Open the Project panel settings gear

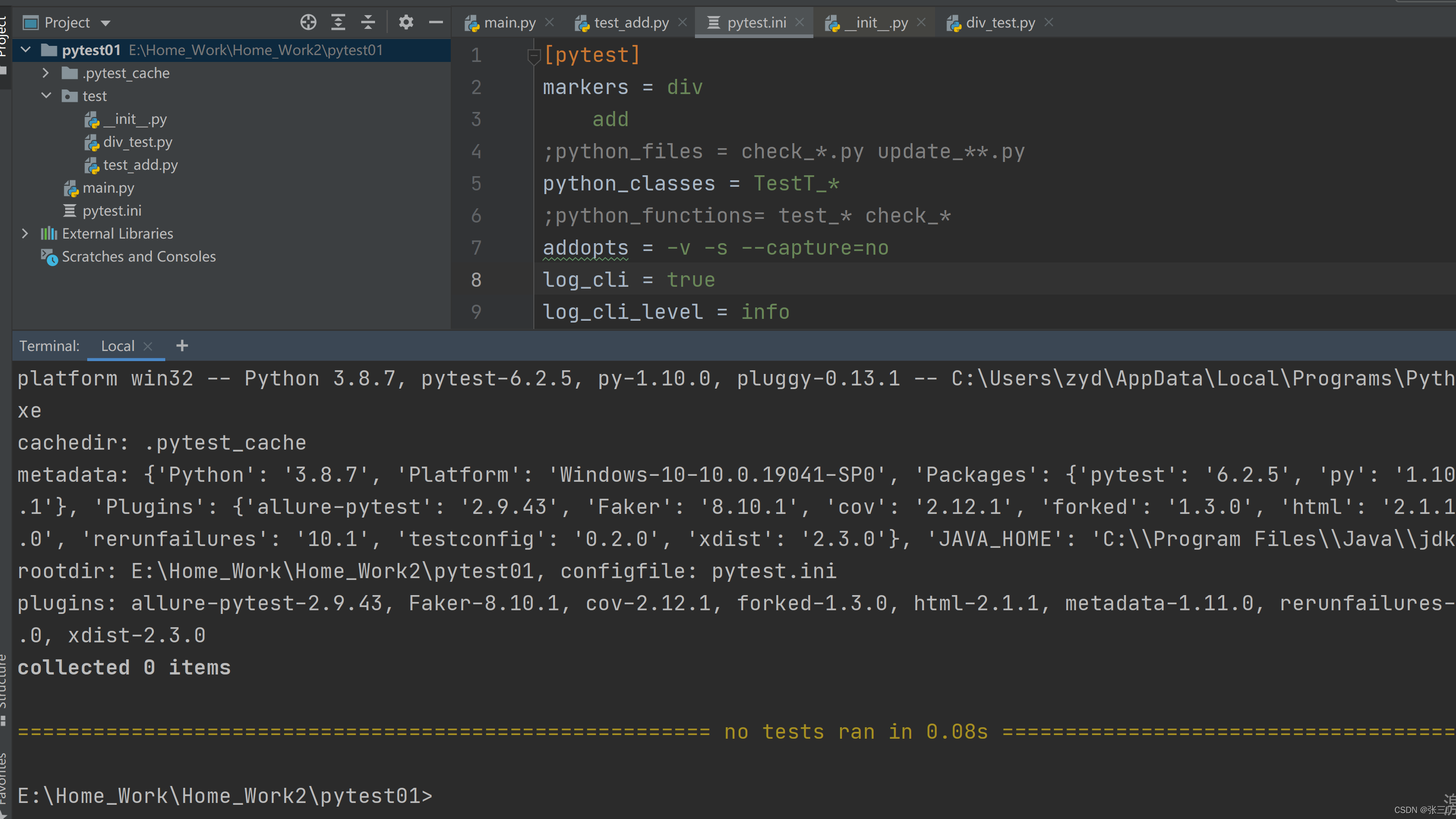[x=406, y=22]
